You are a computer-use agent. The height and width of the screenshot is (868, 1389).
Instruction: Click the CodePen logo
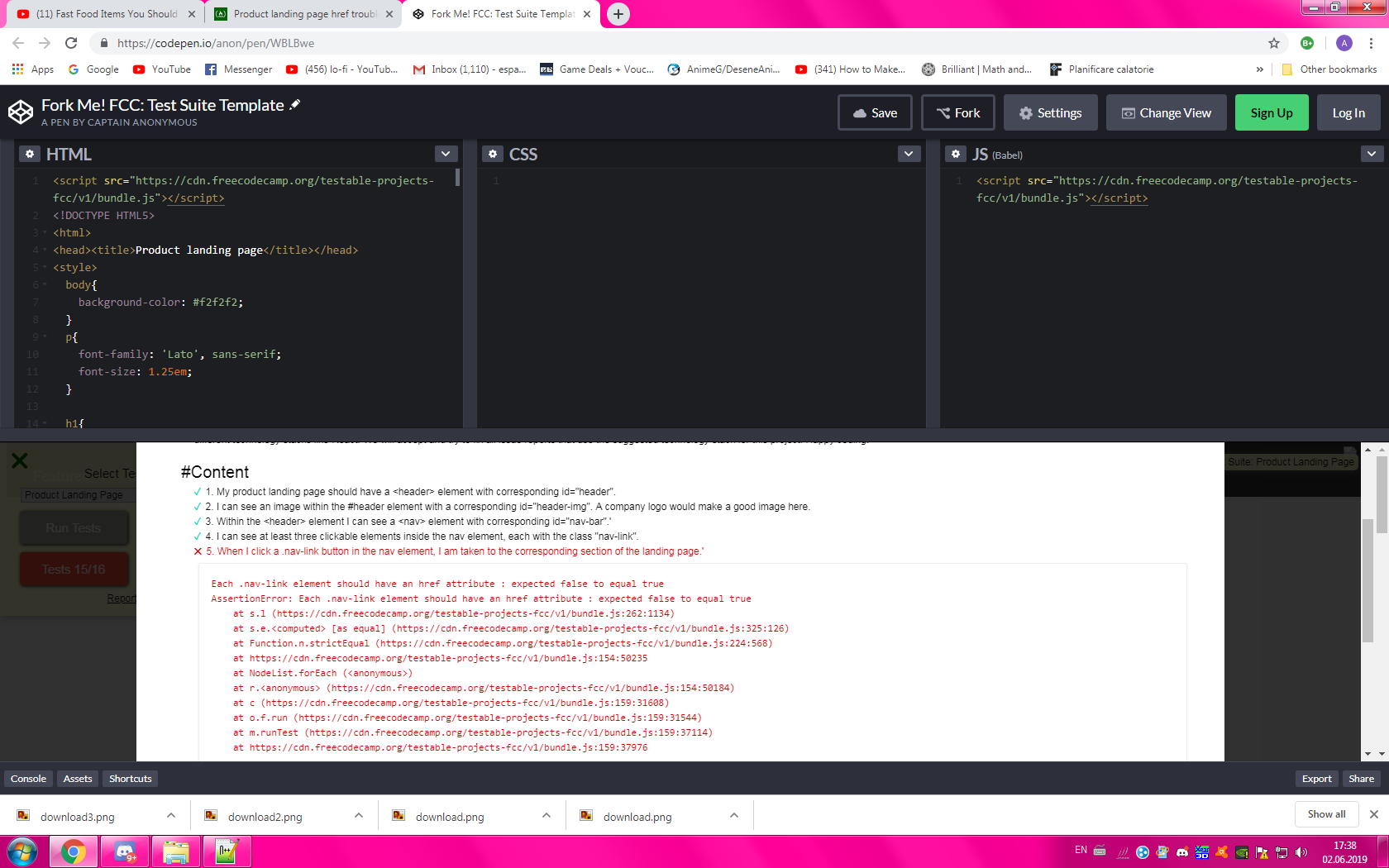click(21, 111)
